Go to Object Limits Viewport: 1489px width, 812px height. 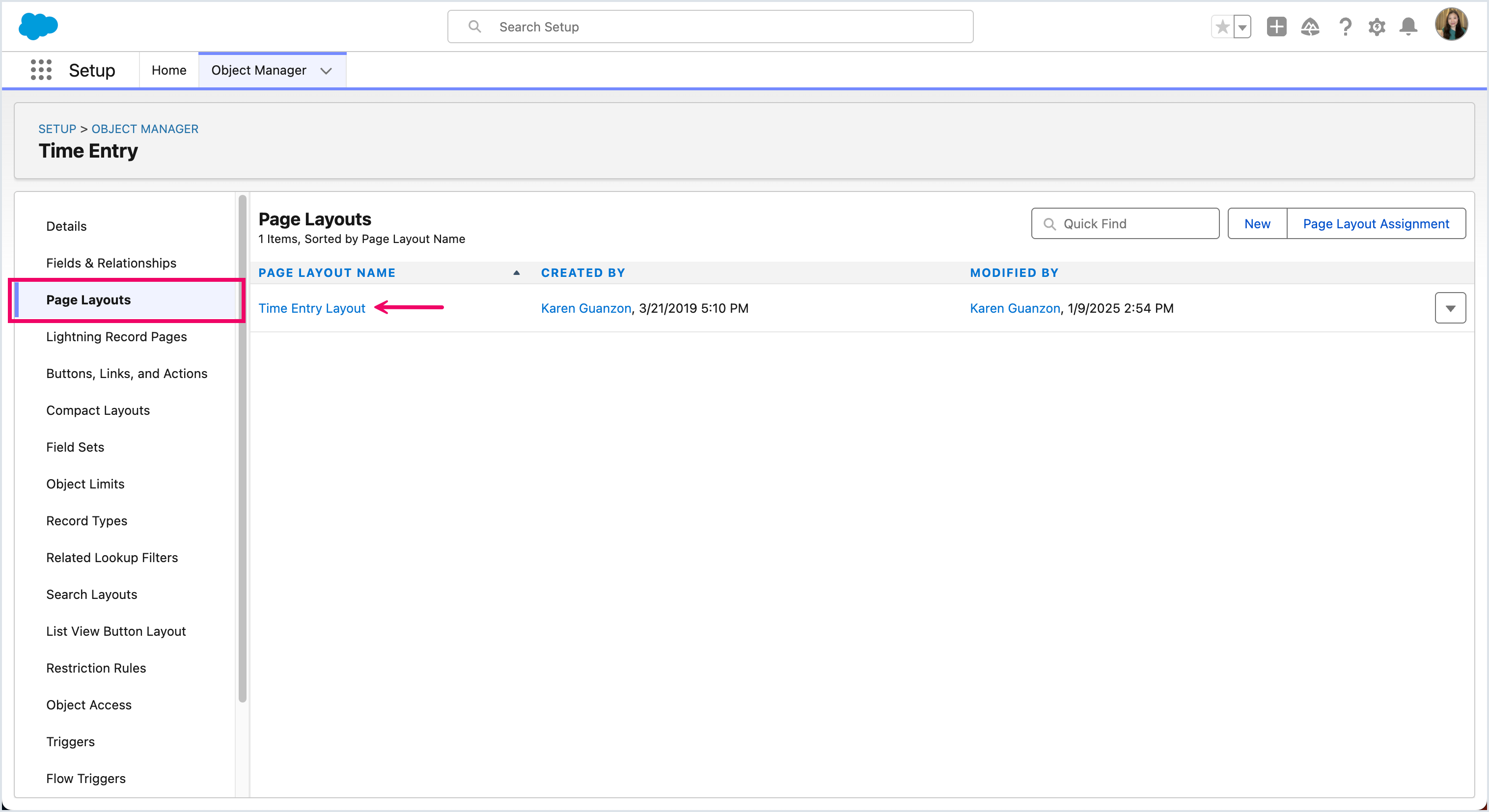(x=85, y=485)
